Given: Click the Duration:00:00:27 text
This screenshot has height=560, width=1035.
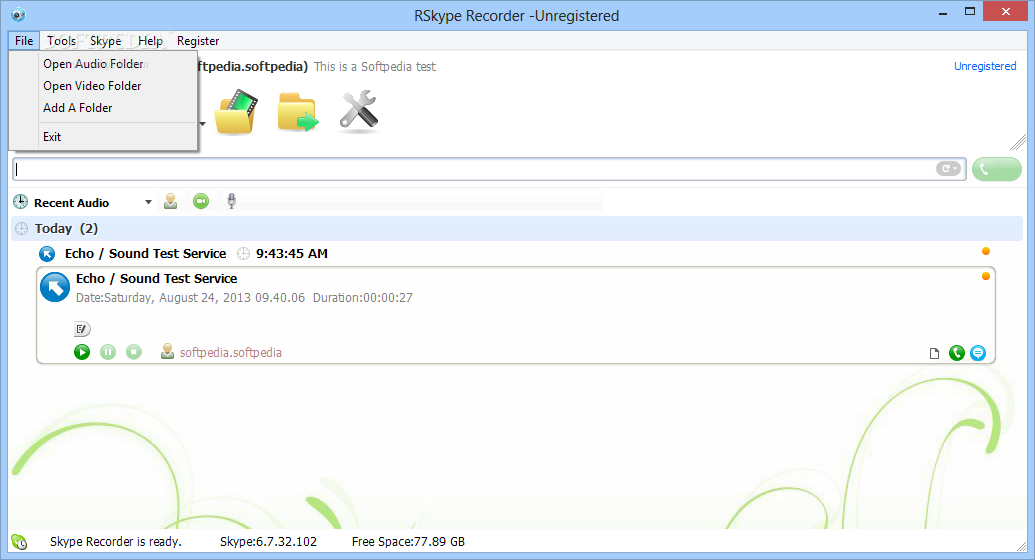Looking at the screenshot, I should pos(362,298).
